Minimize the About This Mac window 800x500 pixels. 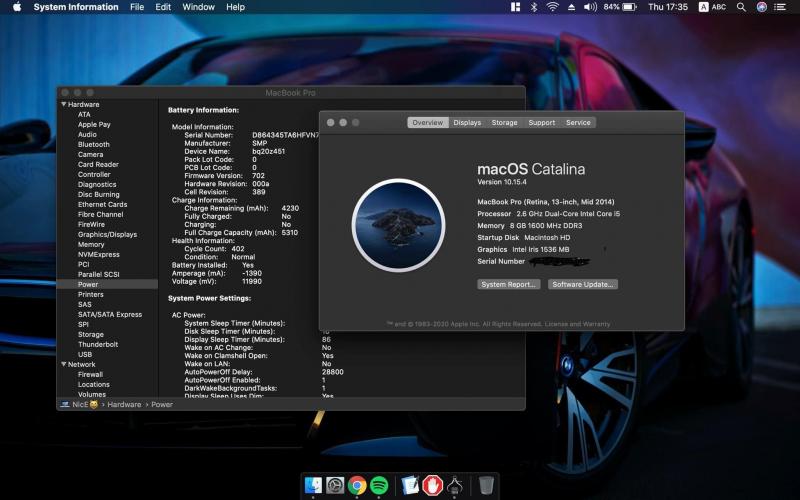coord(343,122)
